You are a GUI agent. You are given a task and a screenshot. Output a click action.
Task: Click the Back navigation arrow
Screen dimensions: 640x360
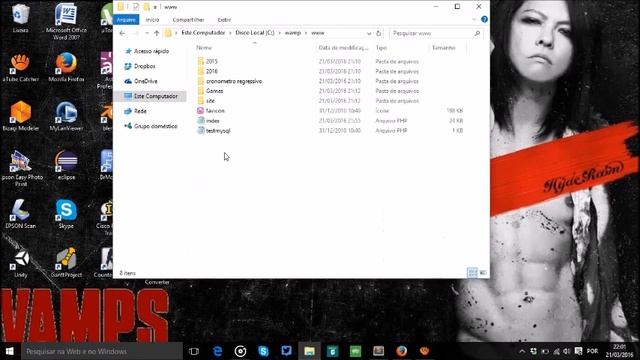click(x=122, y=33)
